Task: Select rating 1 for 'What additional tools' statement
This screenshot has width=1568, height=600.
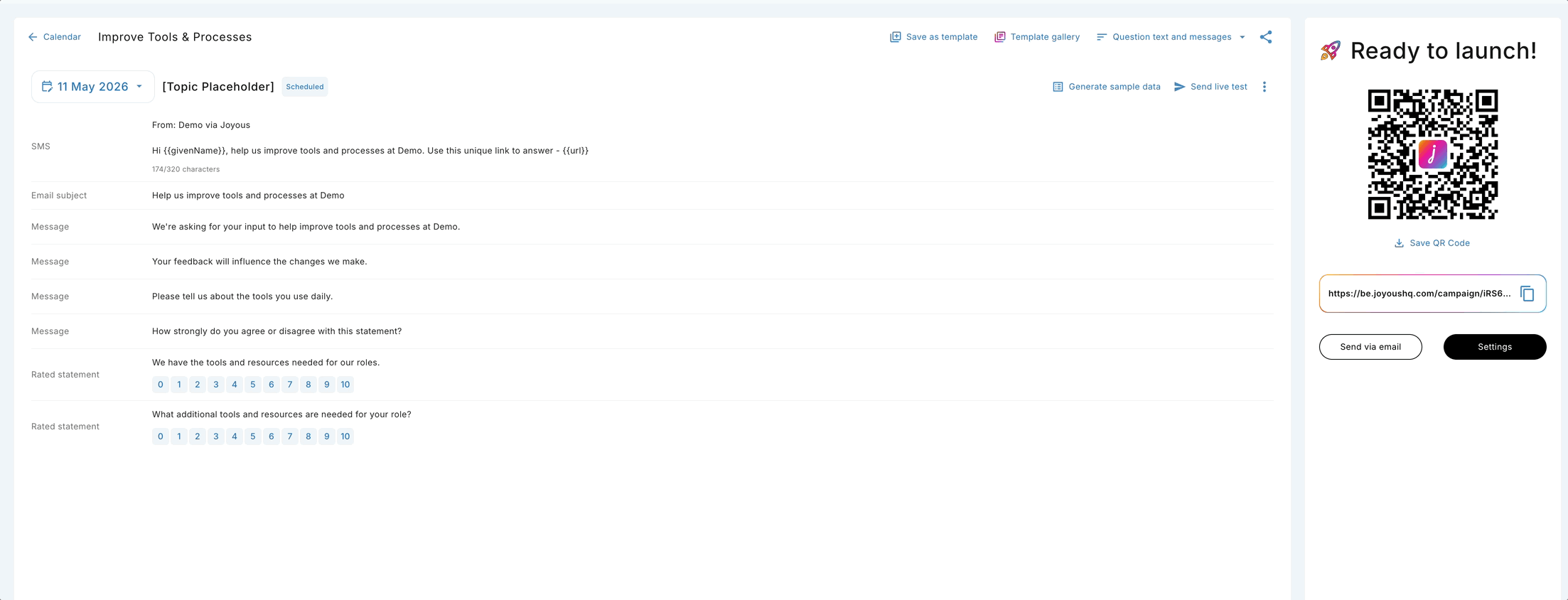Action: pyautogui.click(x=179, y=436)
